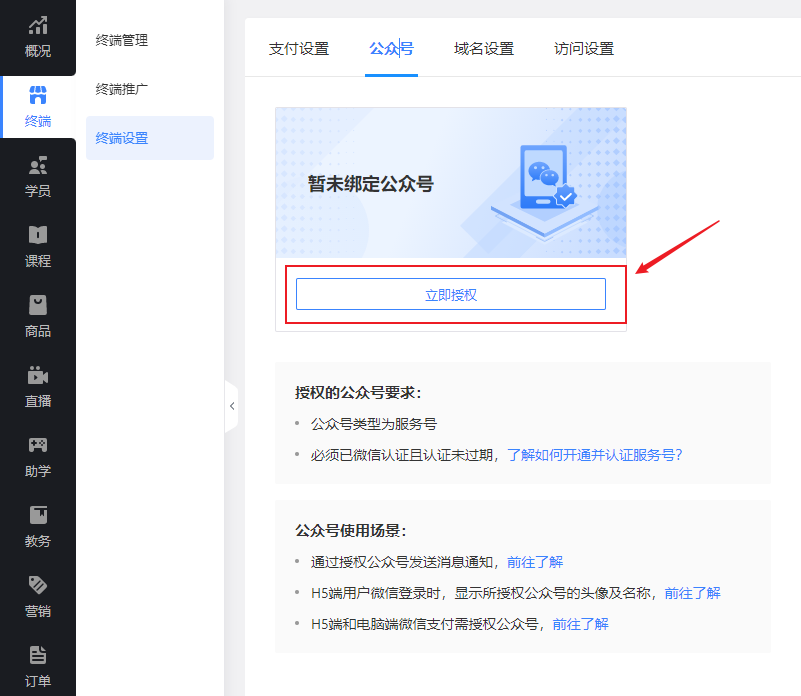The height and width of the screenshot is (696, 801).
Task: Open 前往了解 link for 消息通知
Action: [x=535, y=562]
